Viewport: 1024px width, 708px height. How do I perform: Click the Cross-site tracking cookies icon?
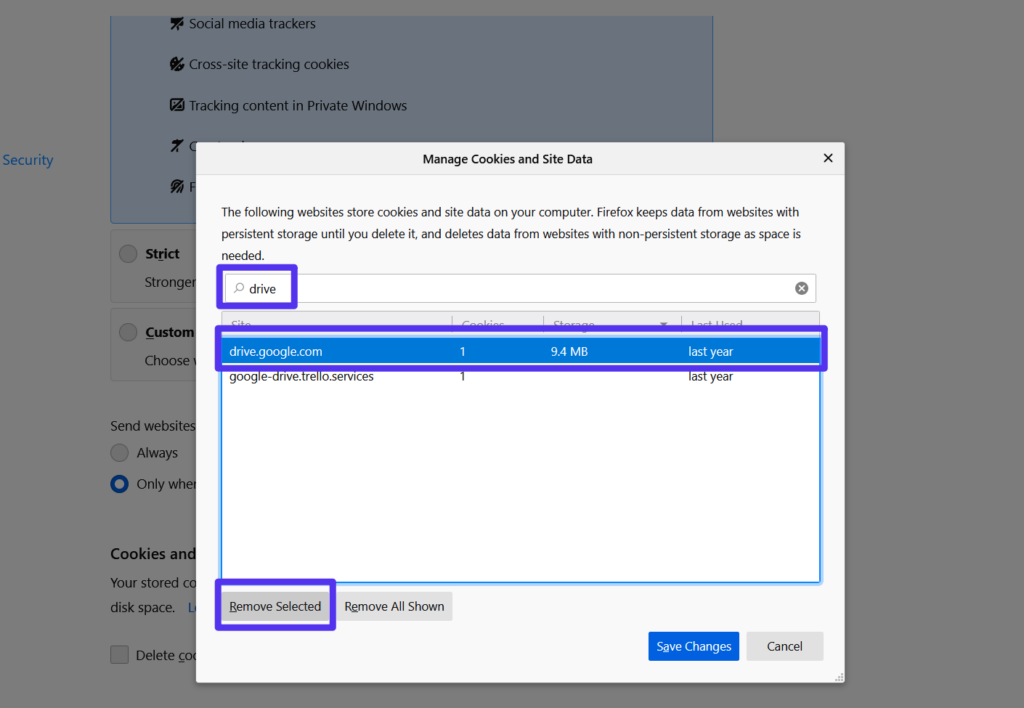pyautogui.click(x=176, y=64)
